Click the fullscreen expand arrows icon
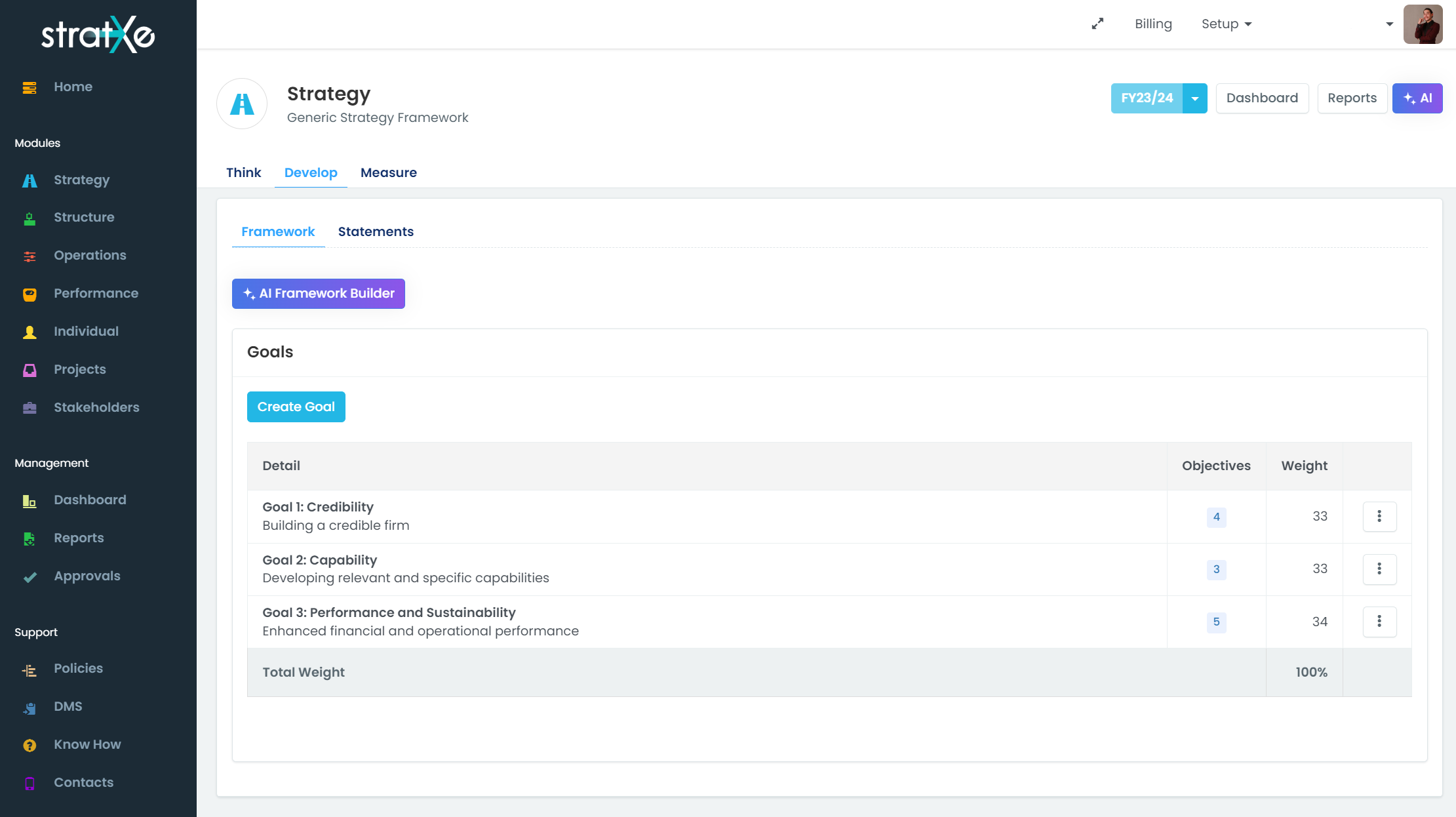Viewport: 1456px width, 817px height. click(1097, 24)
